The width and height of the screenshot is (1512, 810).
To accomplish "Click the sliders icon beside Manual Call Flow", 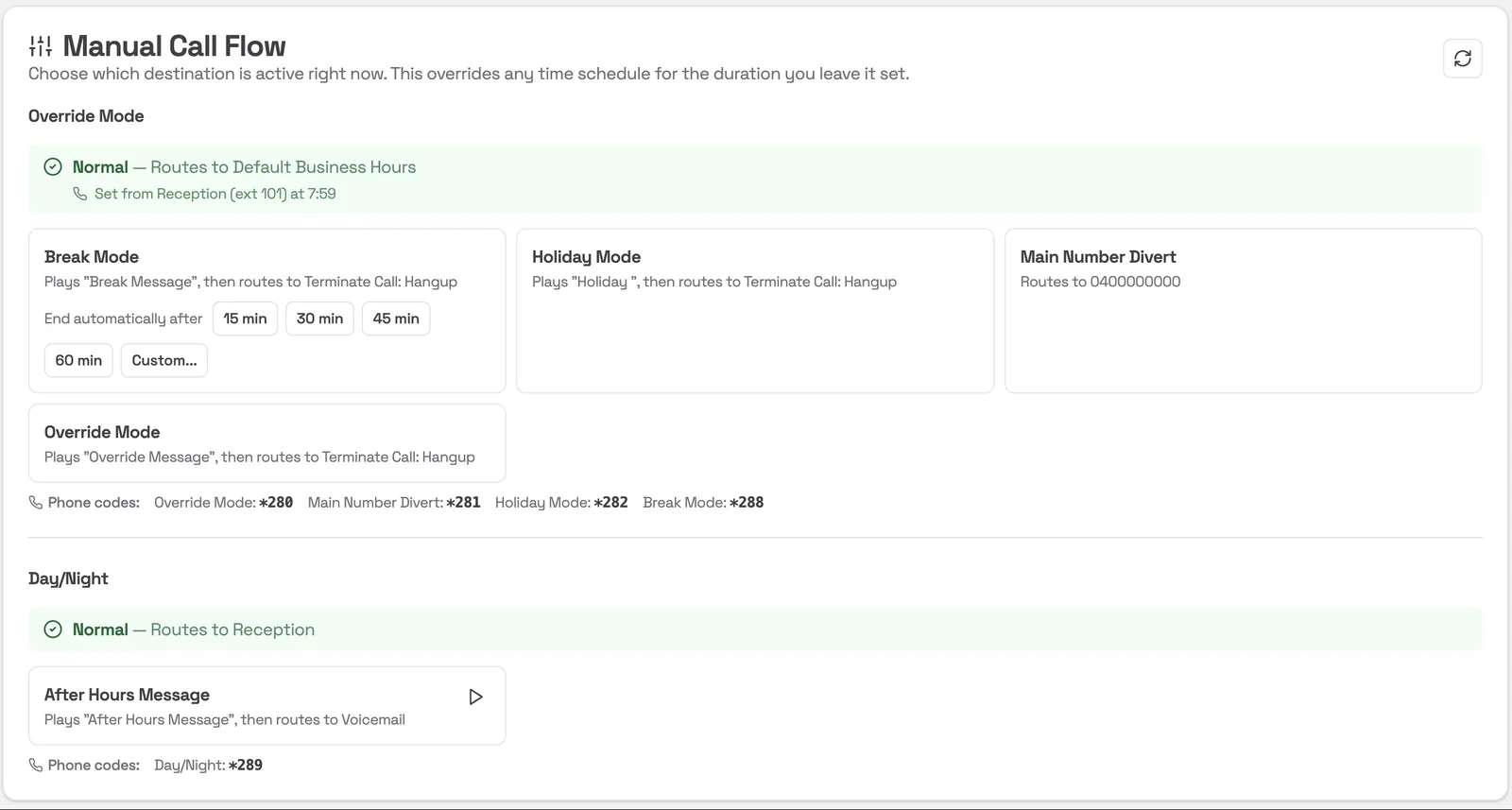I will pos(41,46).
